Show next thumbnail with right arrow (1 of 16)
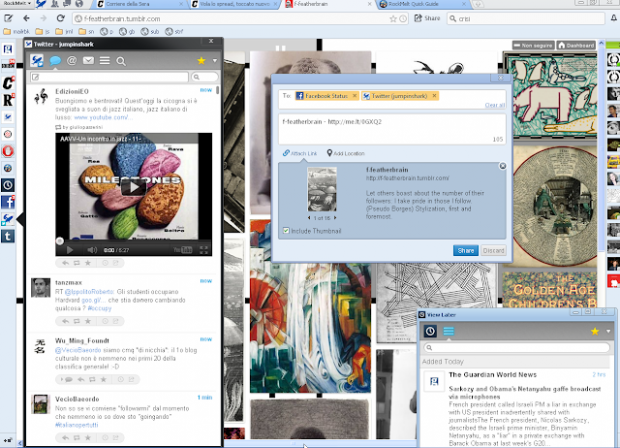 (x=335, y=218)
